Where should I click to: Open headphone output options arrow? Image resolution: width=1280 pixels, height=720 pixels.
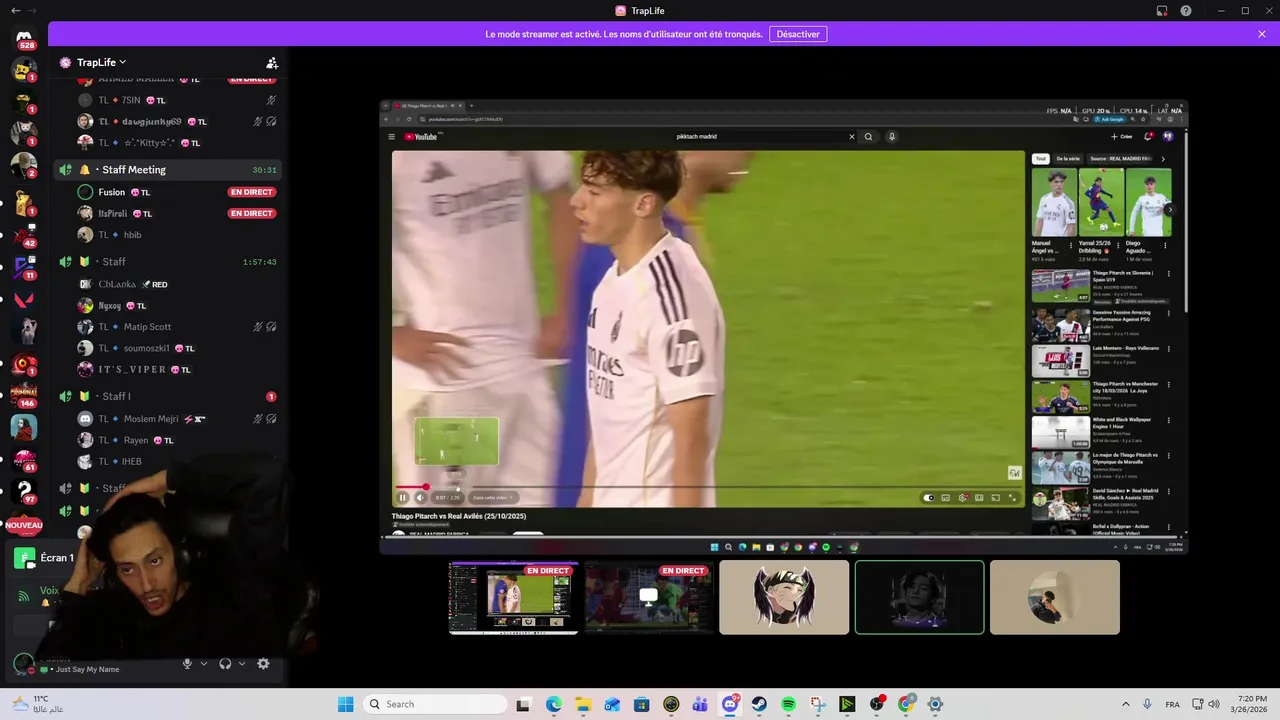(x=241, y=664)
